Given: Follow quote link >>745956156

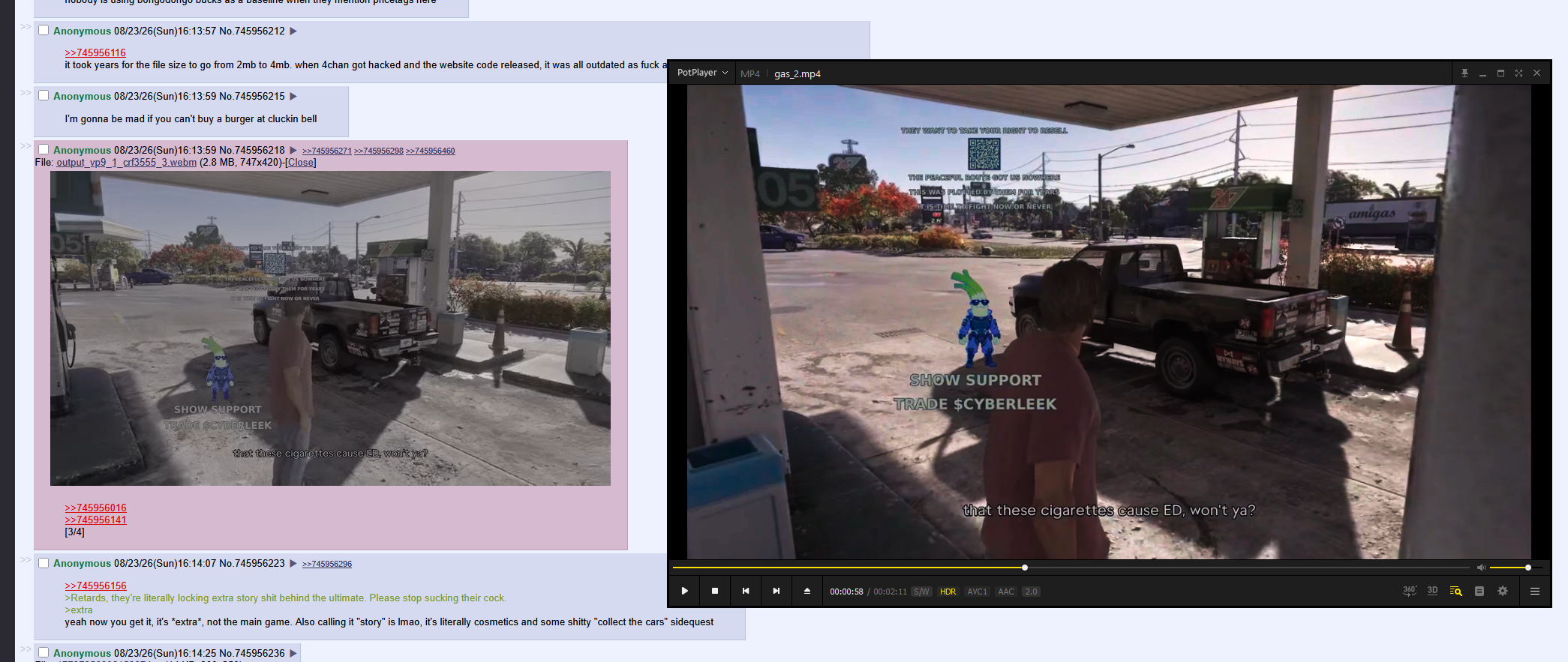Looking at the screenshot, I should (x=95, y=586).
